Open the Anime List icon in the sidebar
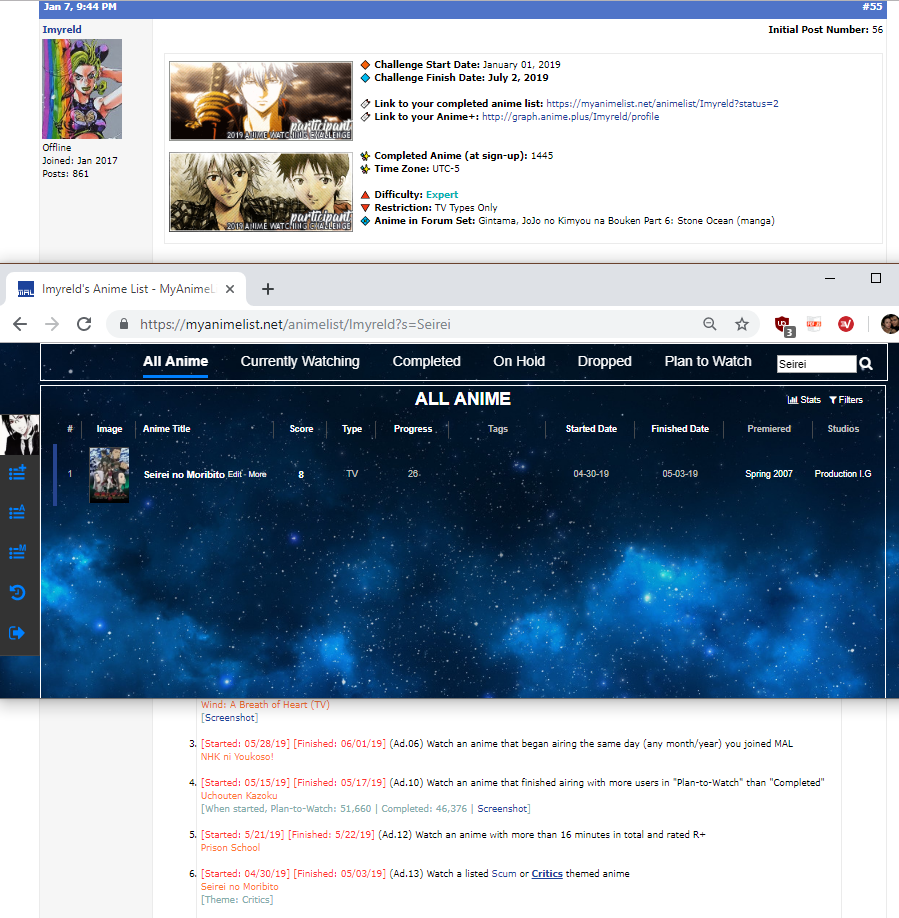 pos(18,512)
